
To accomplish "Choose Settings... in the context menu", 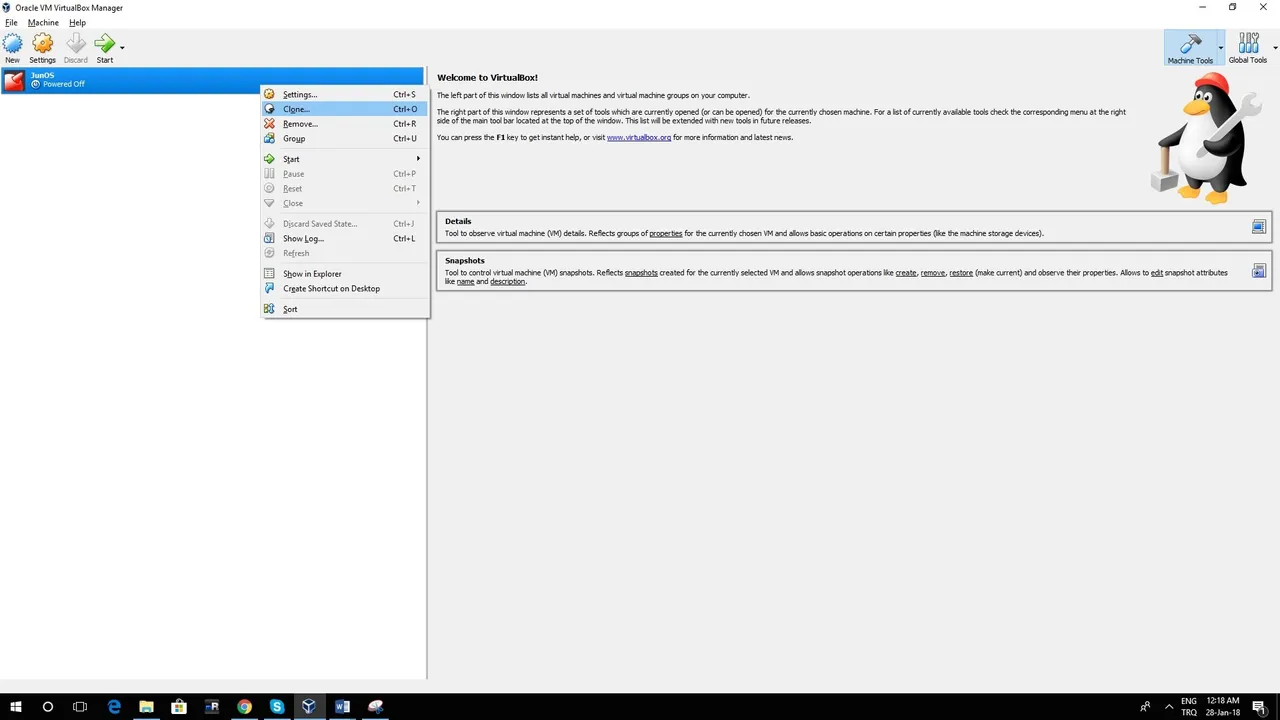I will tap(345, 94).
